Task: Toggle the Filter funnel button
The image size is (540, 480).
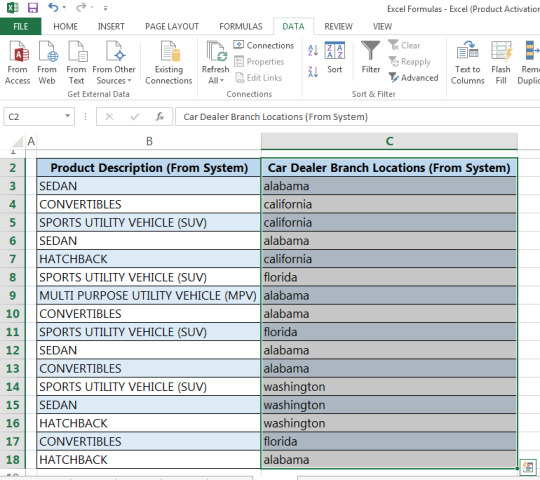Action: point(371,57)
